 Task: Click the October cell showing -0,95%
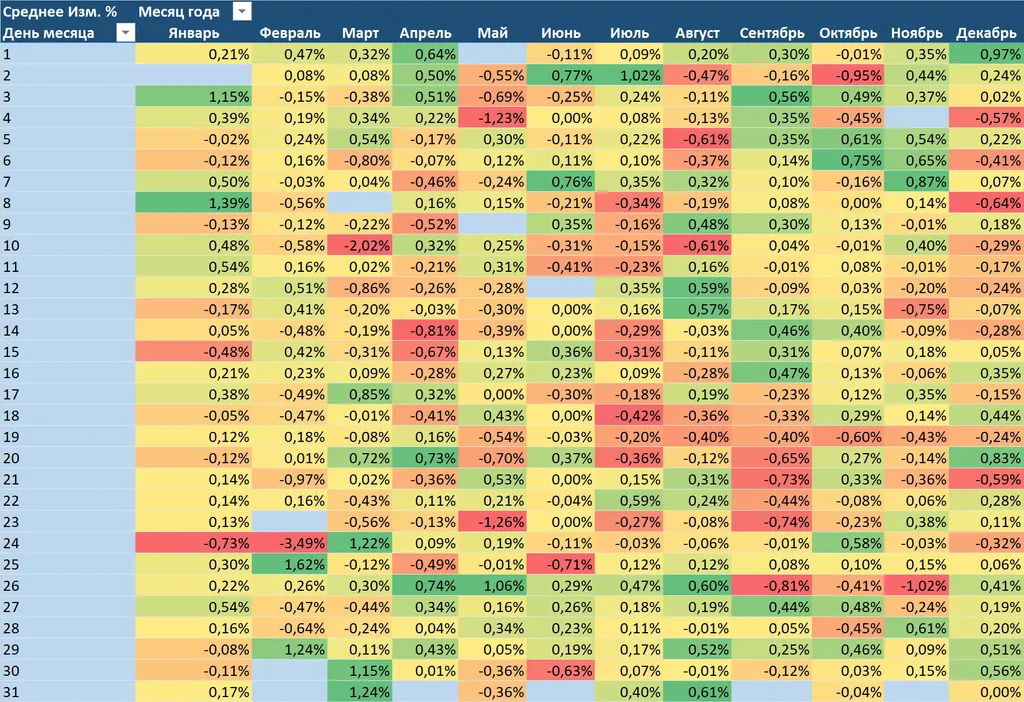pyautogui.click(x=848, y=75)
